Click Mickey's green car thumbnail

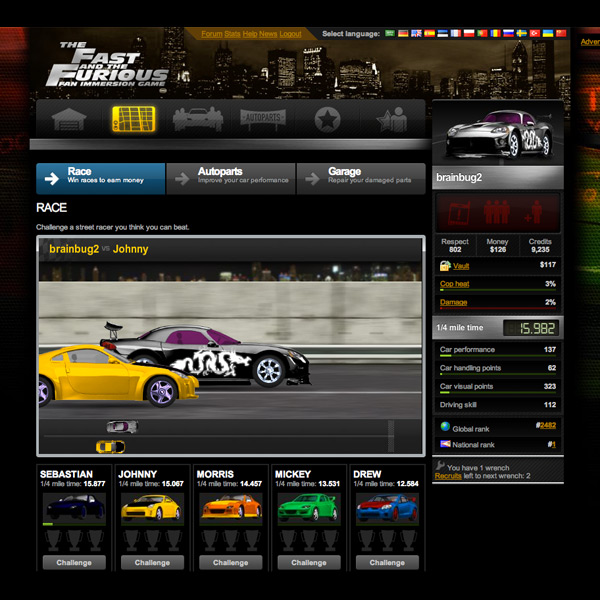coord(309,509)
